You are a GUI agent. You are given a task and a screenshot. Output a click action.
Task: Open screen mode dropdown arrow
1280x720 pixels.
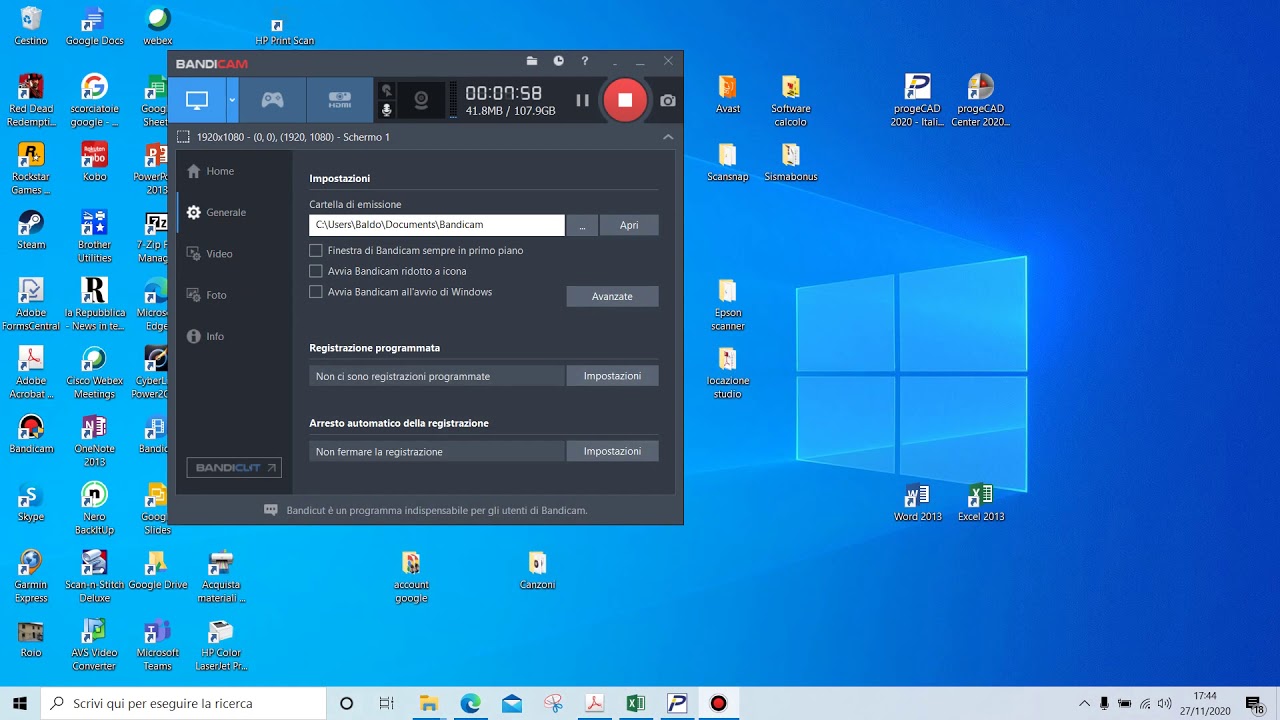click(x=232, y=100)
